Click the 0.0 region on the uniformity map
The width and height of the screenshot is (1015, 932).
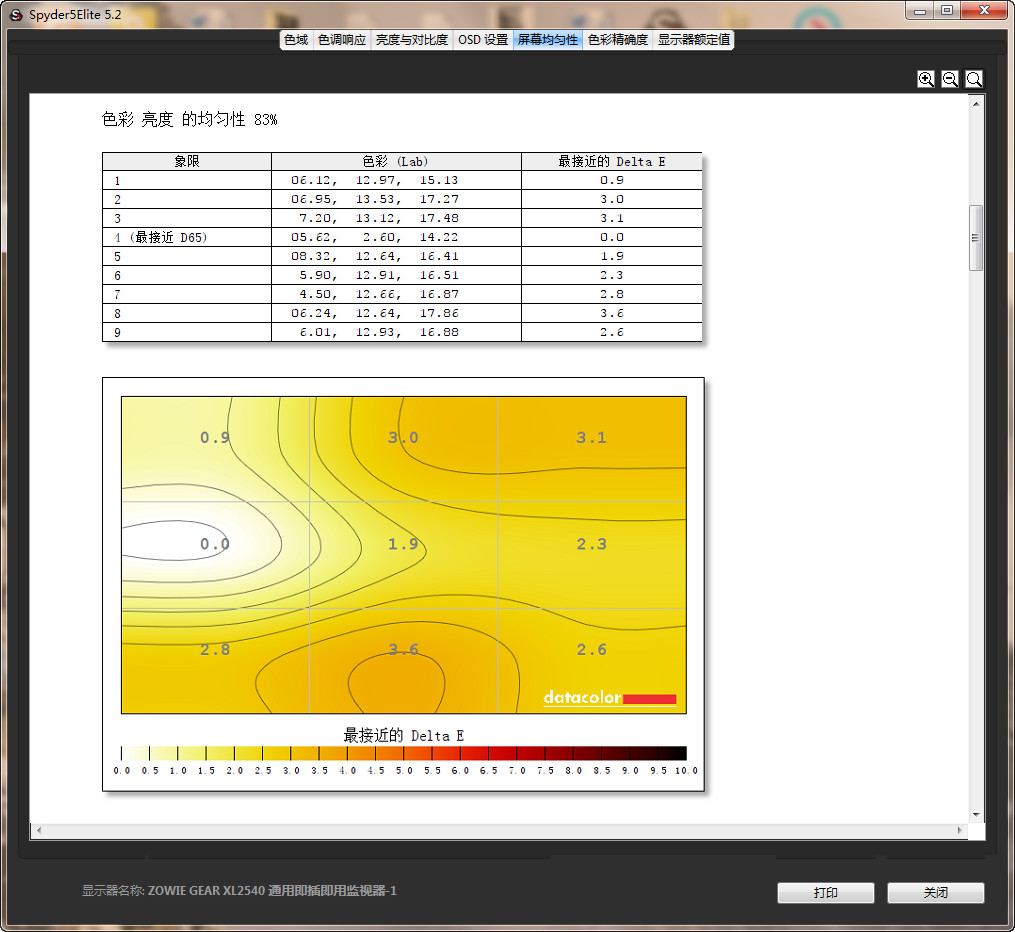coord(215,544)
